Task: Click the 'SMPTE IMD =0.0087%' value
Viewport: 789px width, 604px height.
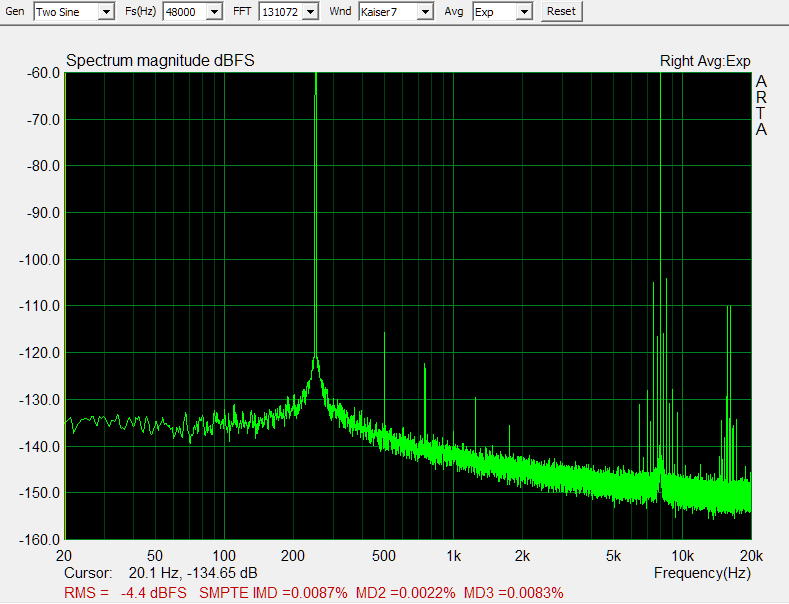Action: 273,592
